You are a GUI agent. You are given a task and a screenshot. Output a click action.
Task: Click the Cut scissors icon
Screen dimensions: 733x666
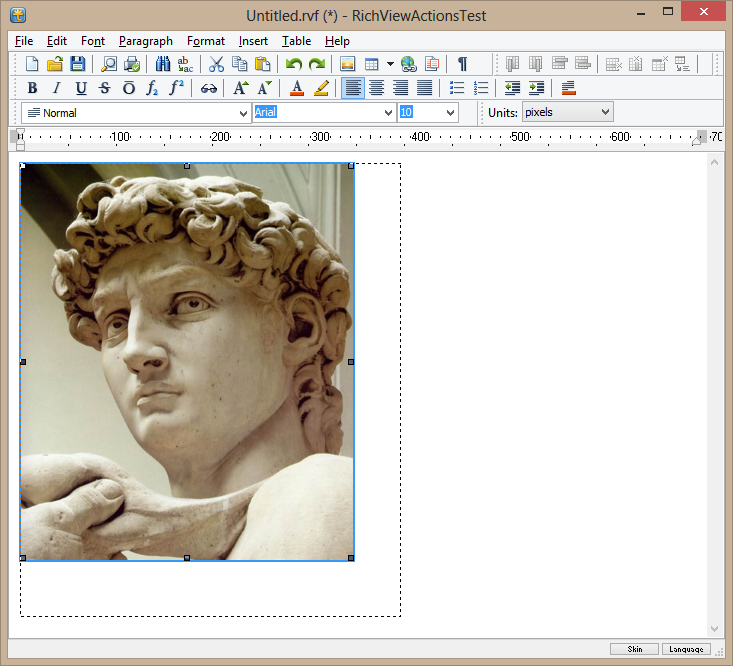[216, 64]
